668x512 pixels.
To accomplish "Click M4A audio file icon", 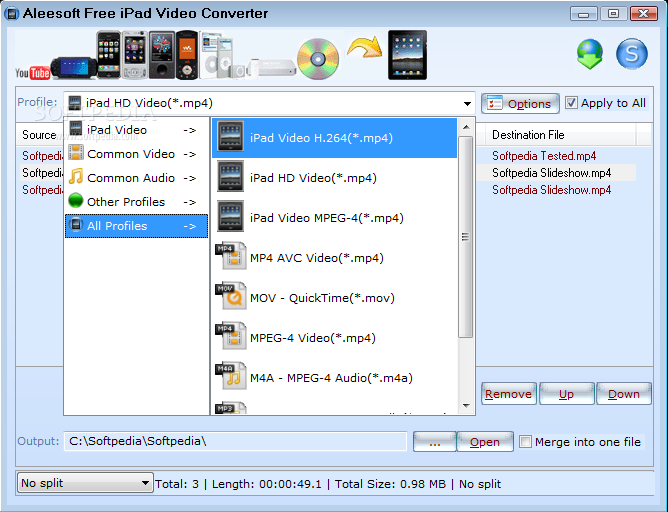I will coord(230,376).
